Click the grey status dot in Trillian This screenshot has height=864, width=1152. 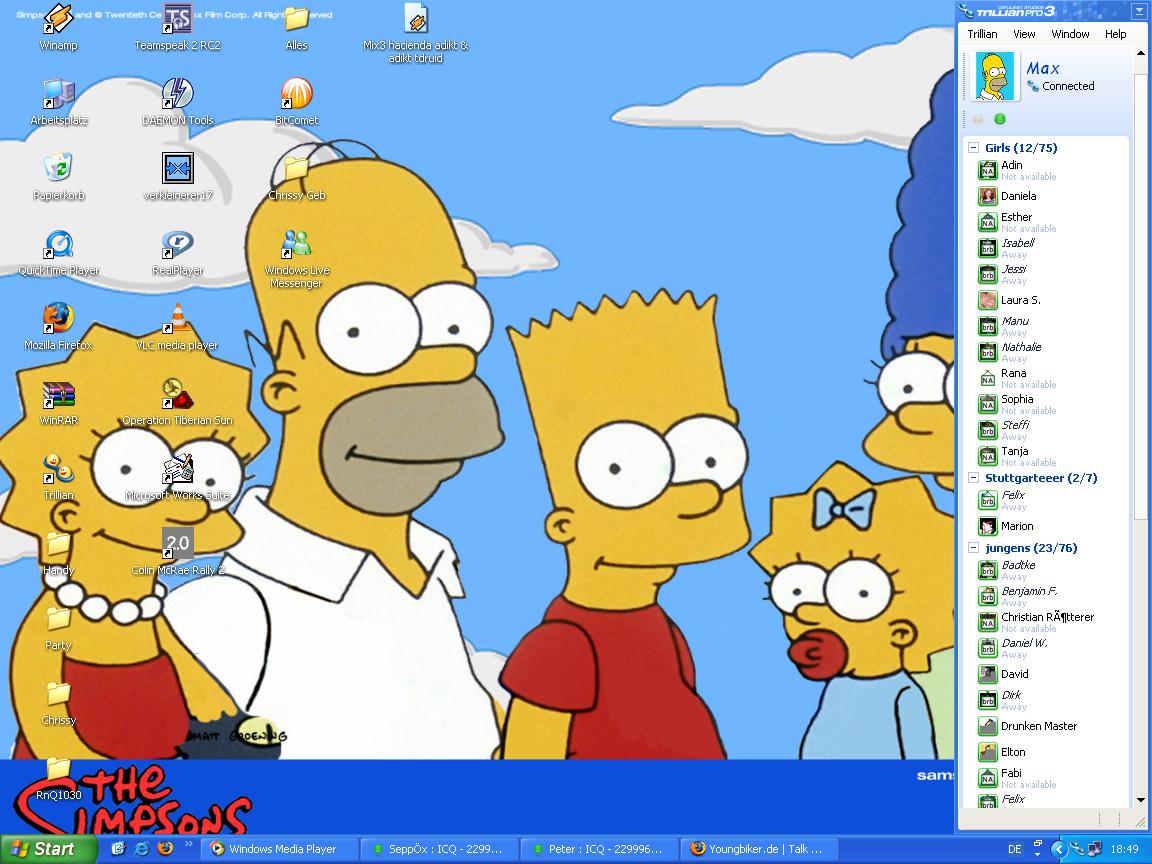click(978, 119)
